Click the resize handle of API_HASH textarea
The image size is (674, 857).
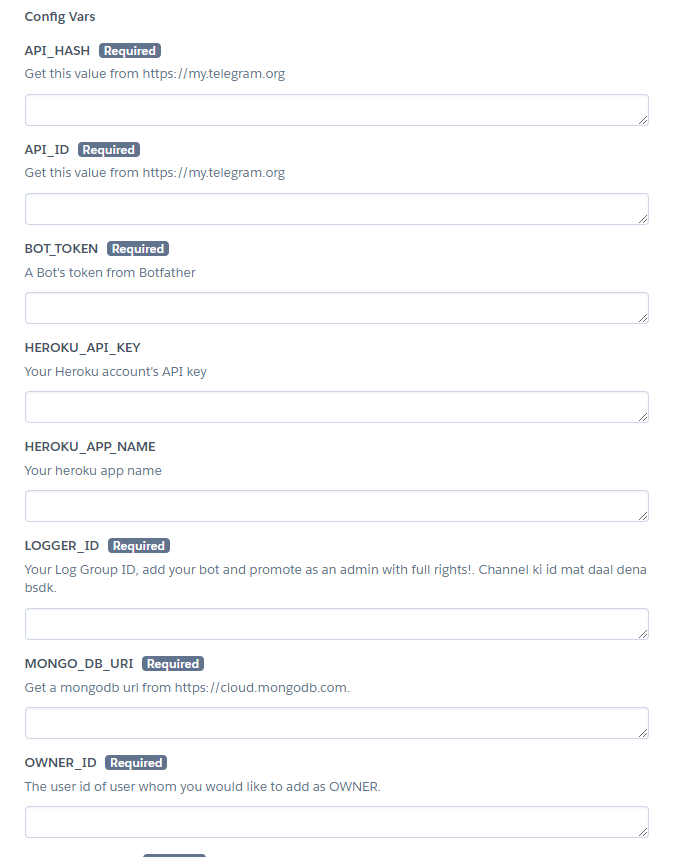(642, 119)
